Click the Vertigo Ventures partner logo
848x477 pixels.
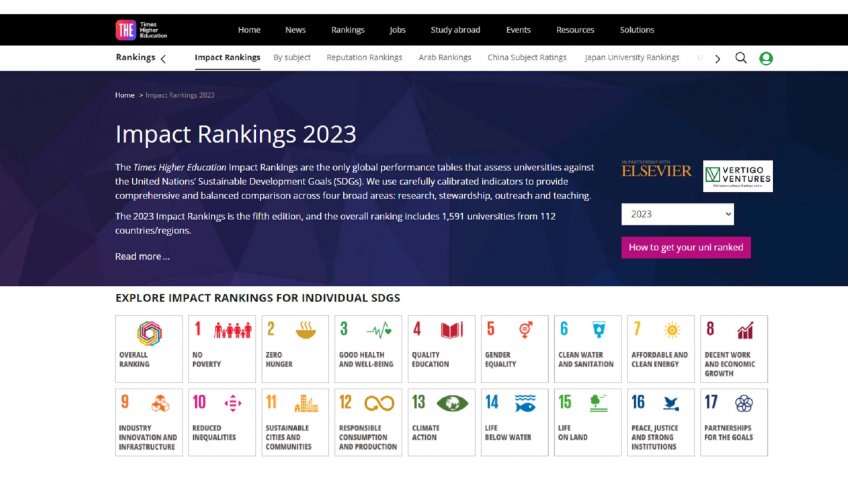738,176
